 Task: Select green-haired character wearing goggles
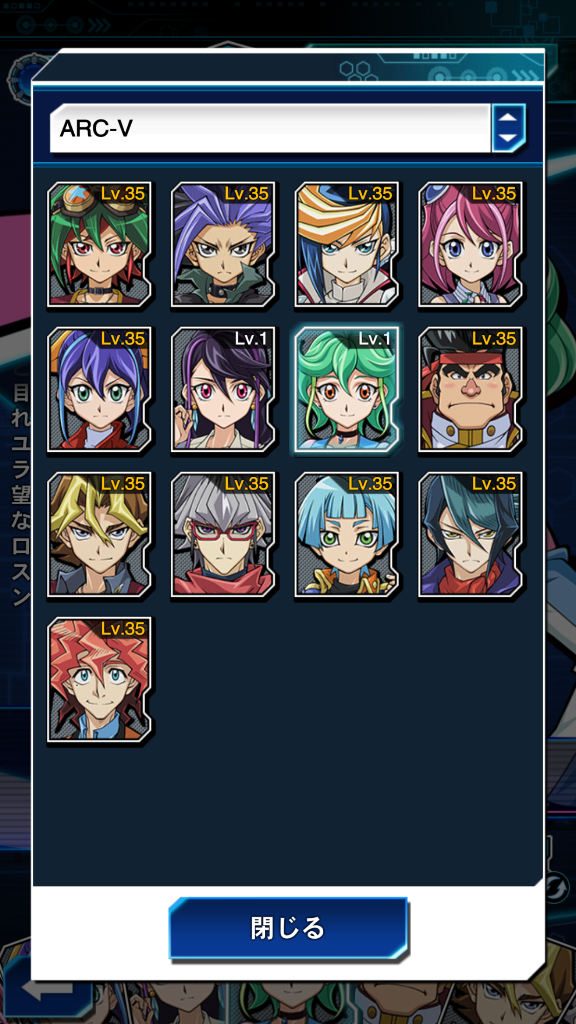click(100, 244)
